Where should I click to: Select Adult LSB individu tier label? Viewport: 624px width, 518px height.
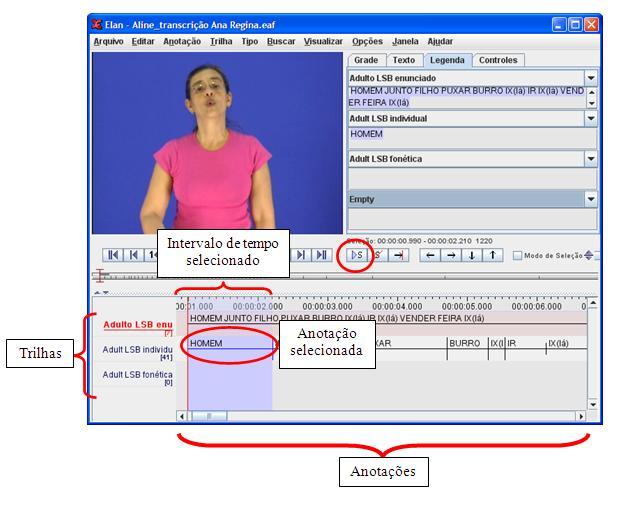[x=138, y=350]
